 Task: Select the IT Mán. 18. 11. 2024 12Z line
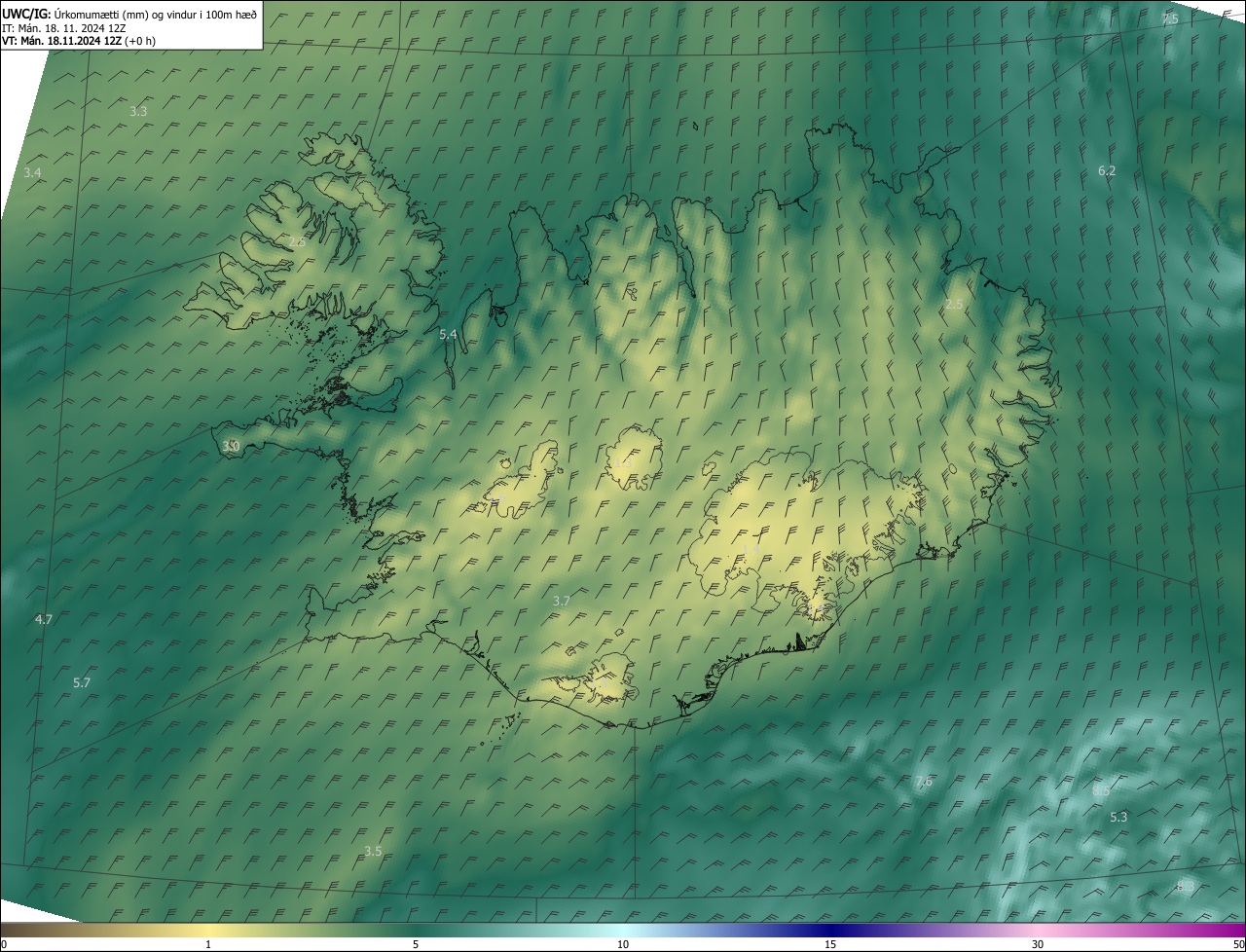(63, 27)
